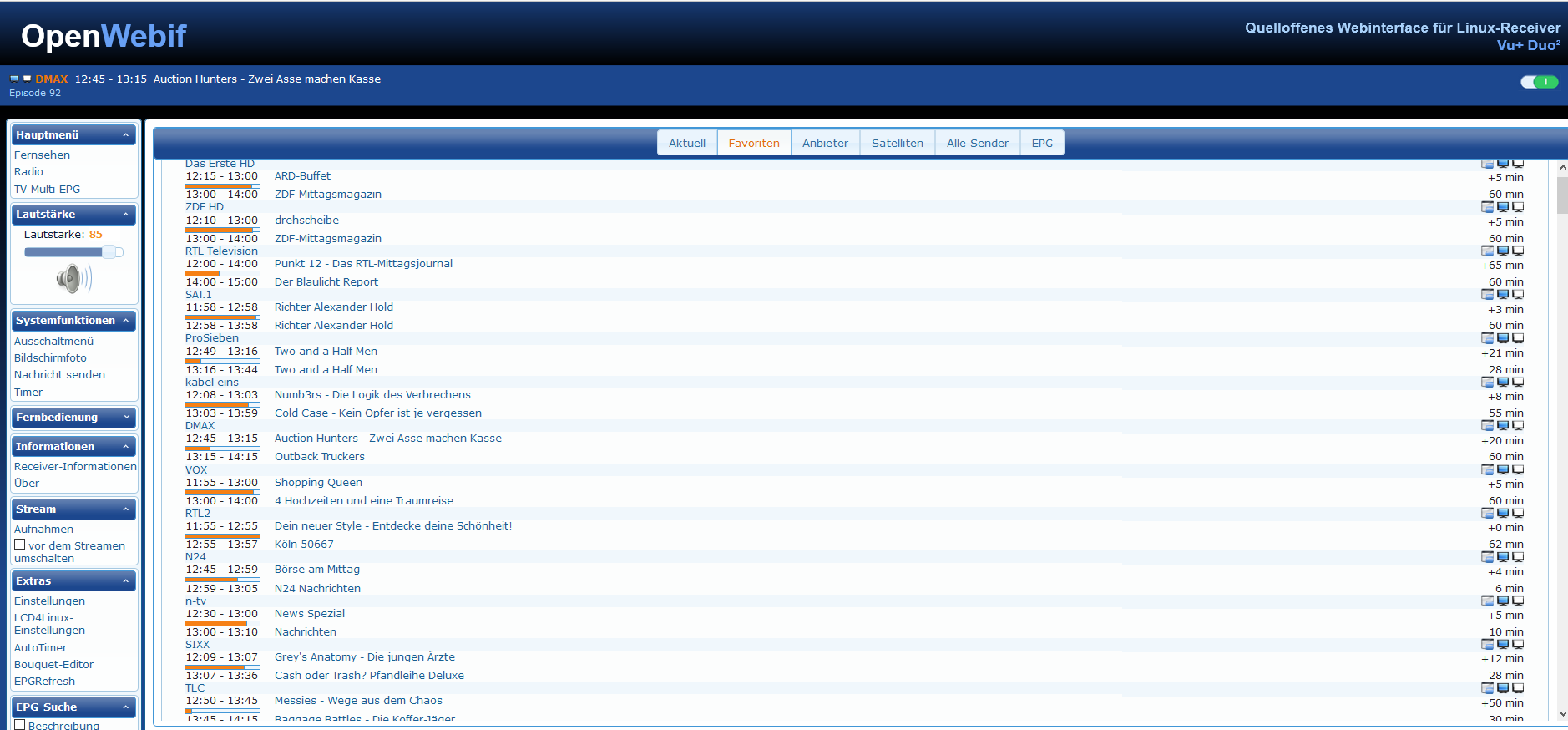Select the Favoriten tab

coord(754,143)
